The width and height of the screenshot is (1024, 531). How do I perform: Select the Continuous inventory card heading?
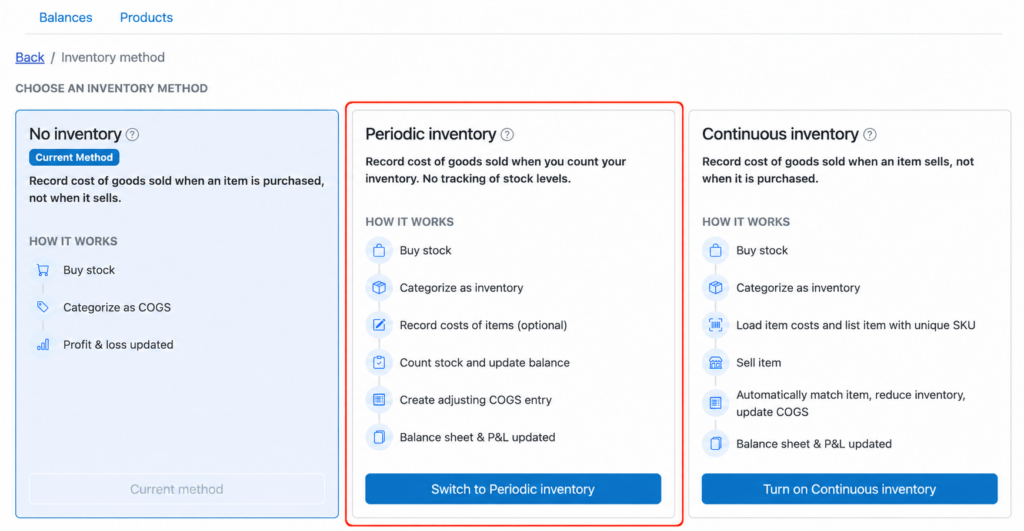click(x=780, y=134)
